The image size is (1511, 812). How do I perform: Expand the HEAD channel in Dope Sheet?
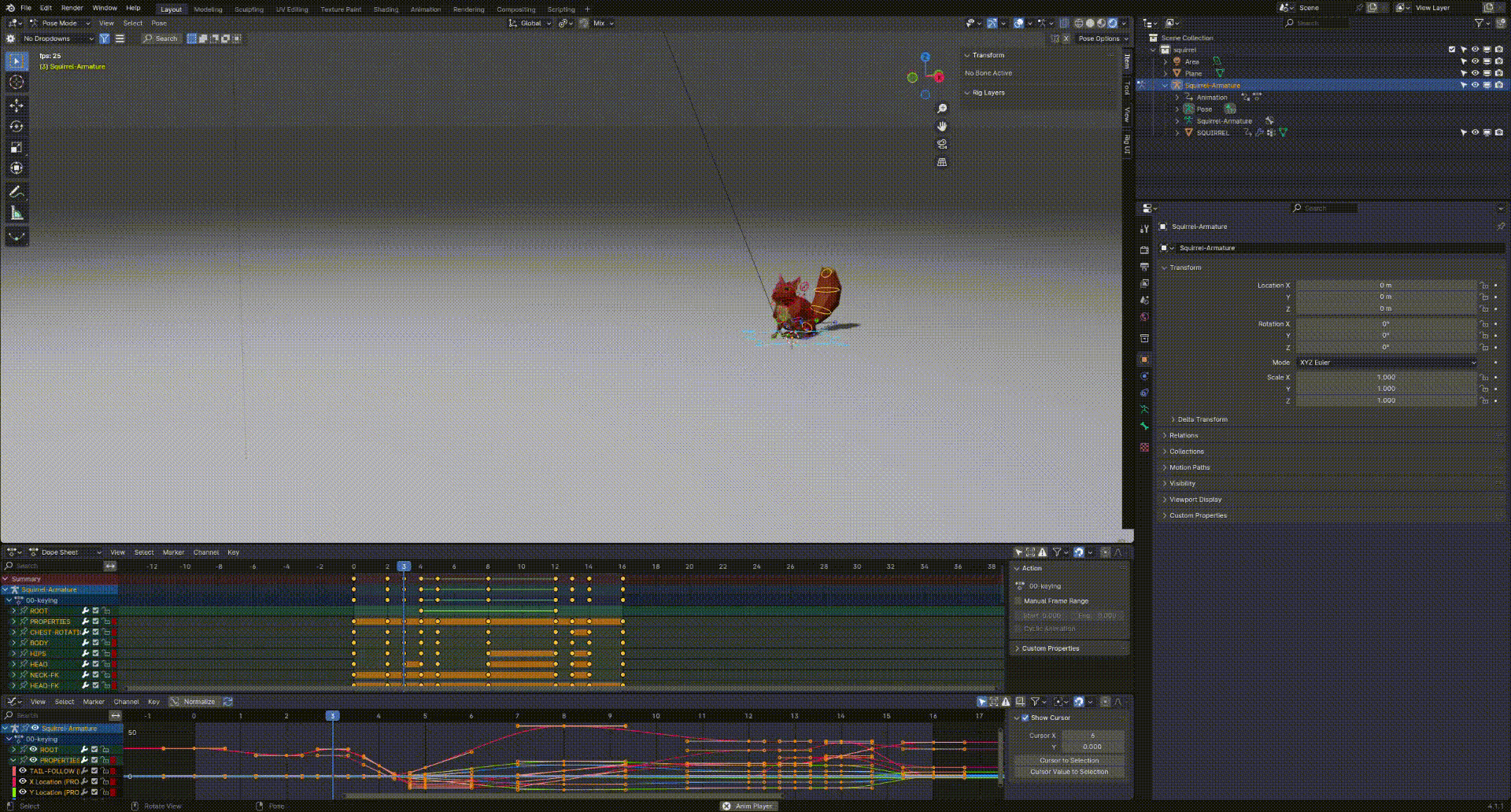13,664
